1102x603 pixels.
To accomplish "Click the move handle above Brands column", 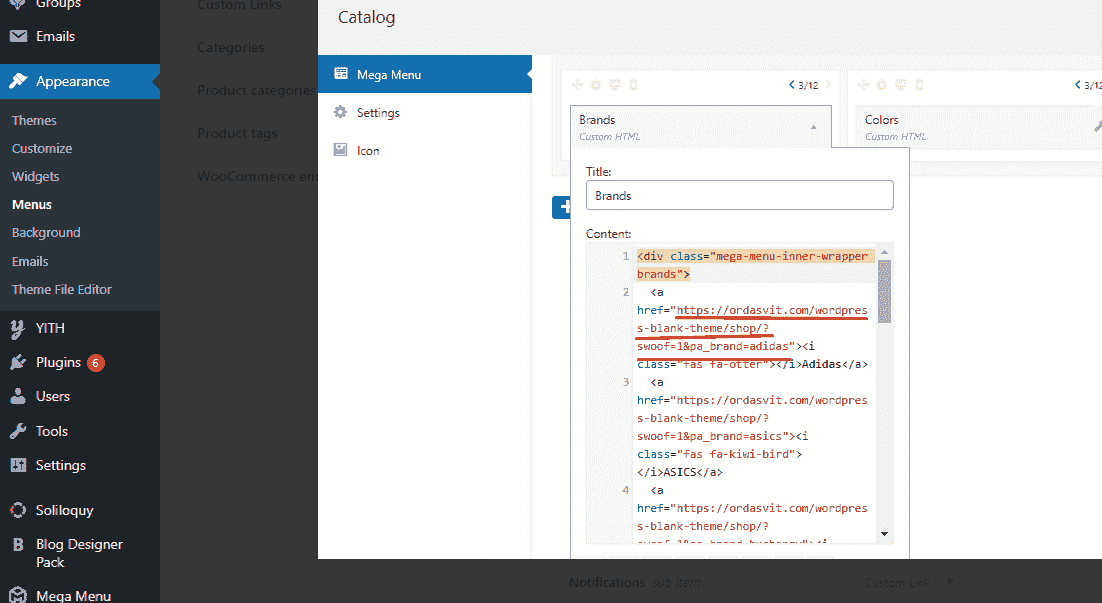I will coord(577,85).
